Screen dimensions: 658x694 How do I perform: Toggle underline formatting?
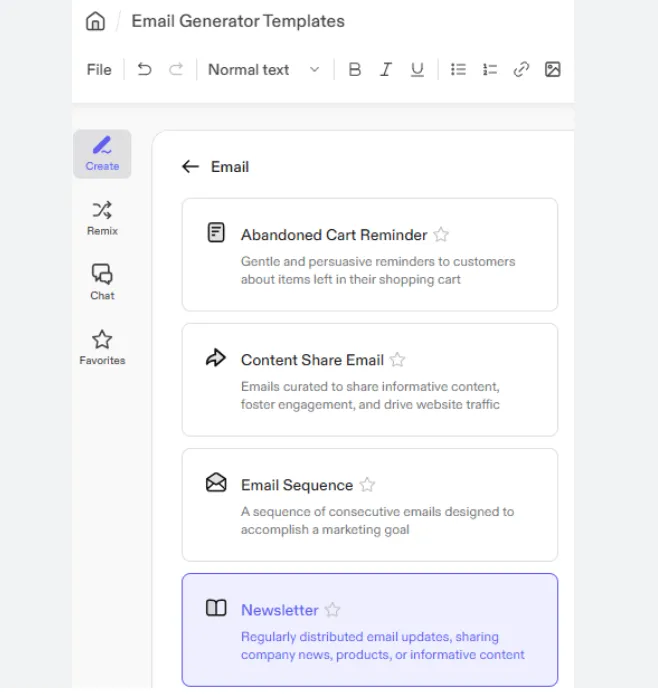(x=417, y=69)
